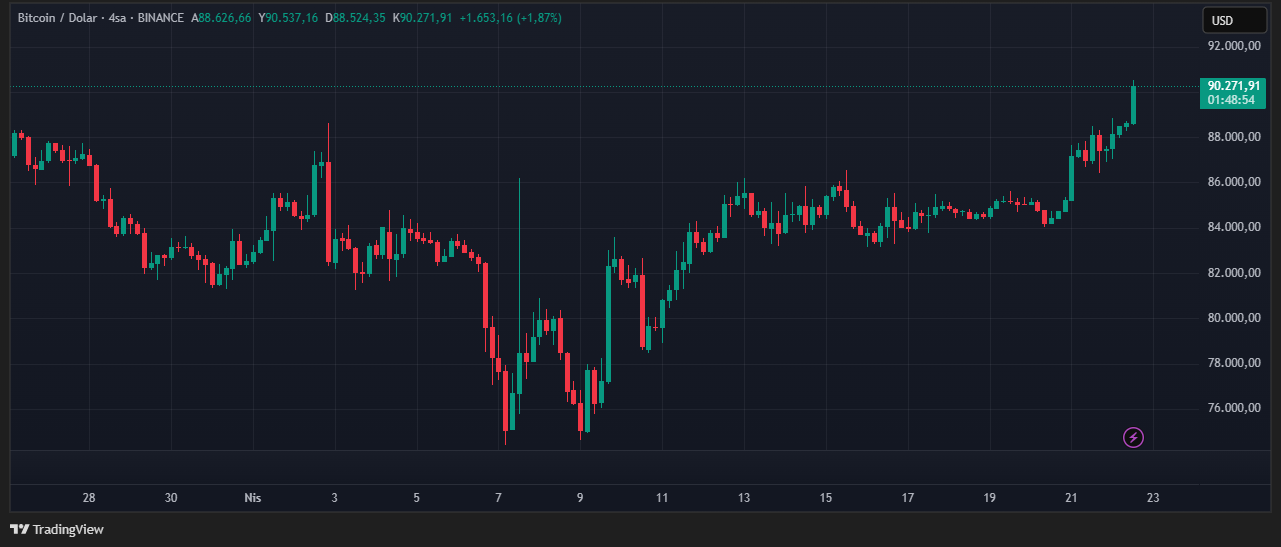Click the BINANCE exchange label in header
Image resolution: width=1281 pixels, height=547 pixels.
click(x=162, y=18)
